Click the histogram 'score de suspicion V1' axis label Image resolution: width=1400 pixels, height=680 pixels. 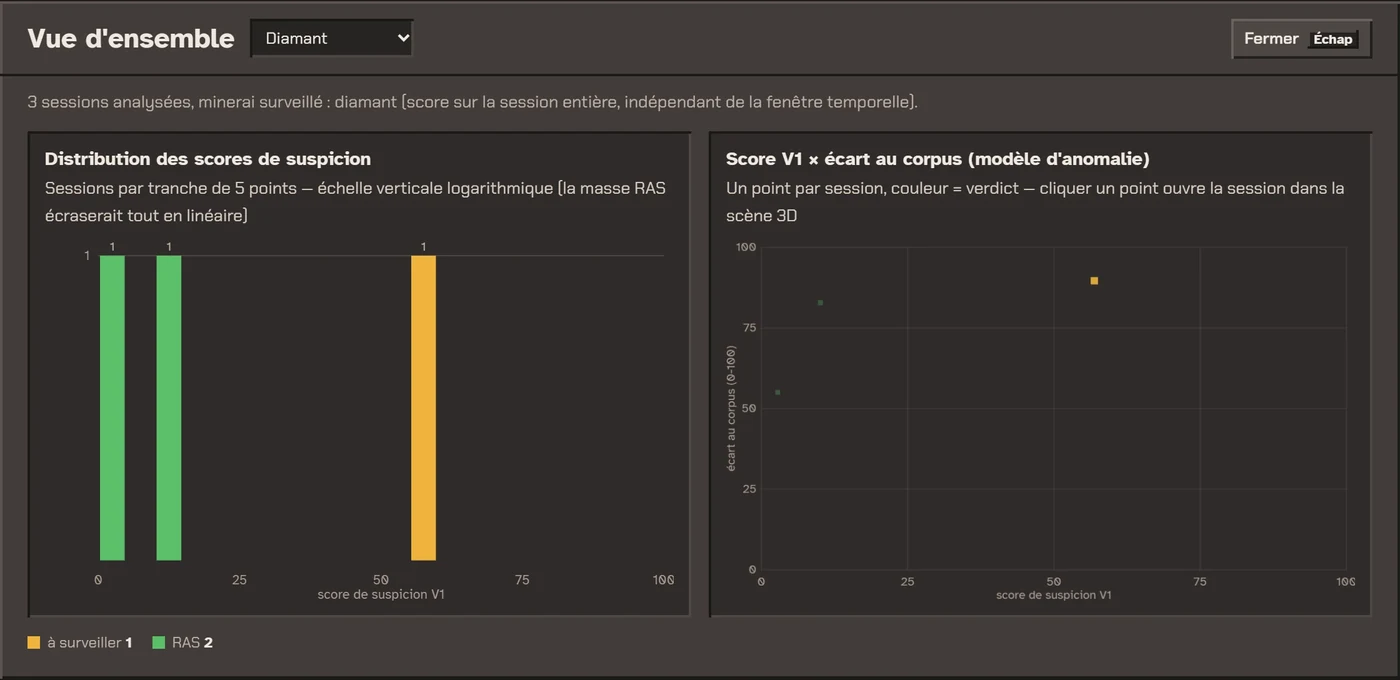click(381, 595)
